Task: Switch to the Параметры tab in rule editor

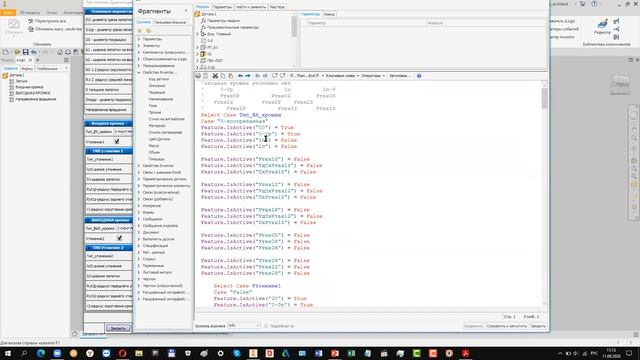Action: tap(222, 7)
